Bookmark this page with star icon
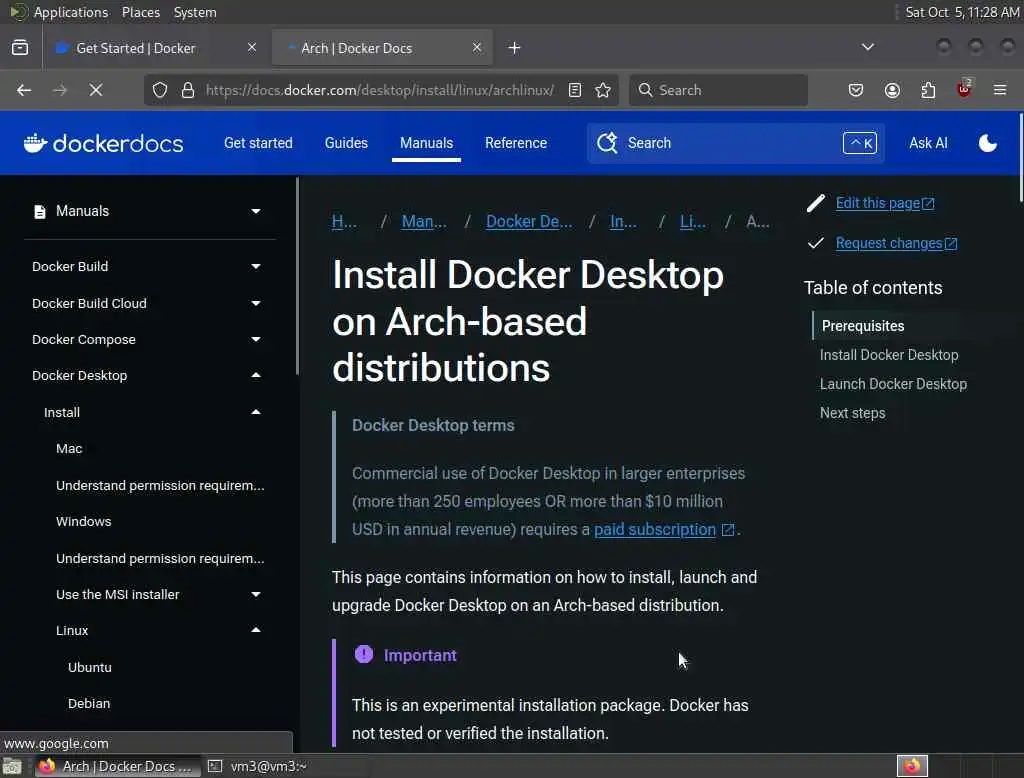The width and height of the screenshot is (1024, 778). point(603,90)
